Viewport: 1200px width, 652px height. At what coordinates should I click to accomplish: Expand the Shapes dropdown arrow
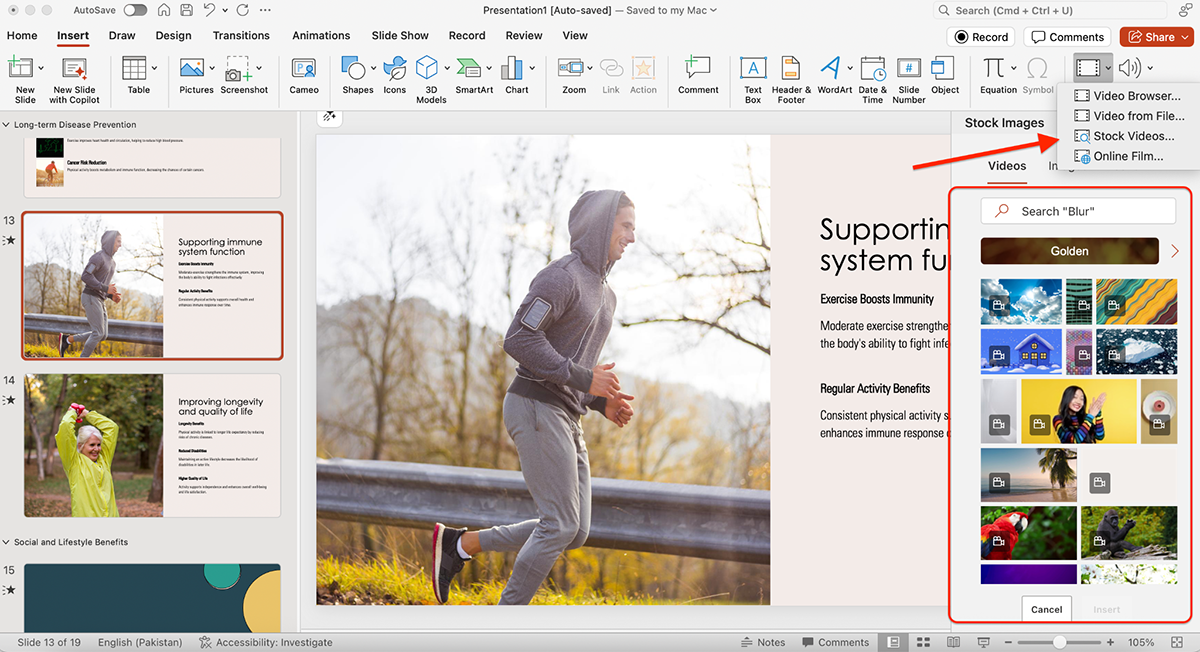click(374, 68)
